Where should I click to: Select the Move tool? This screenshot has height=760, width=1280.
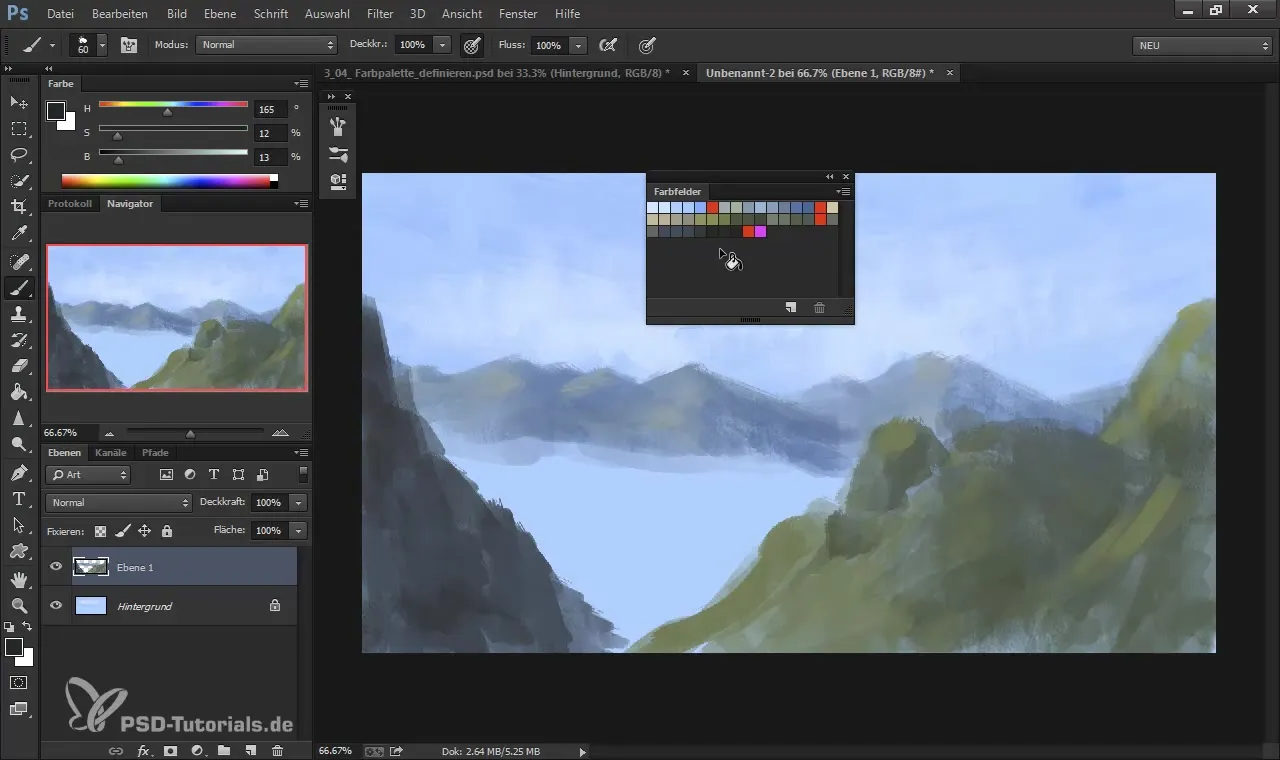click(x=19, y=102)
